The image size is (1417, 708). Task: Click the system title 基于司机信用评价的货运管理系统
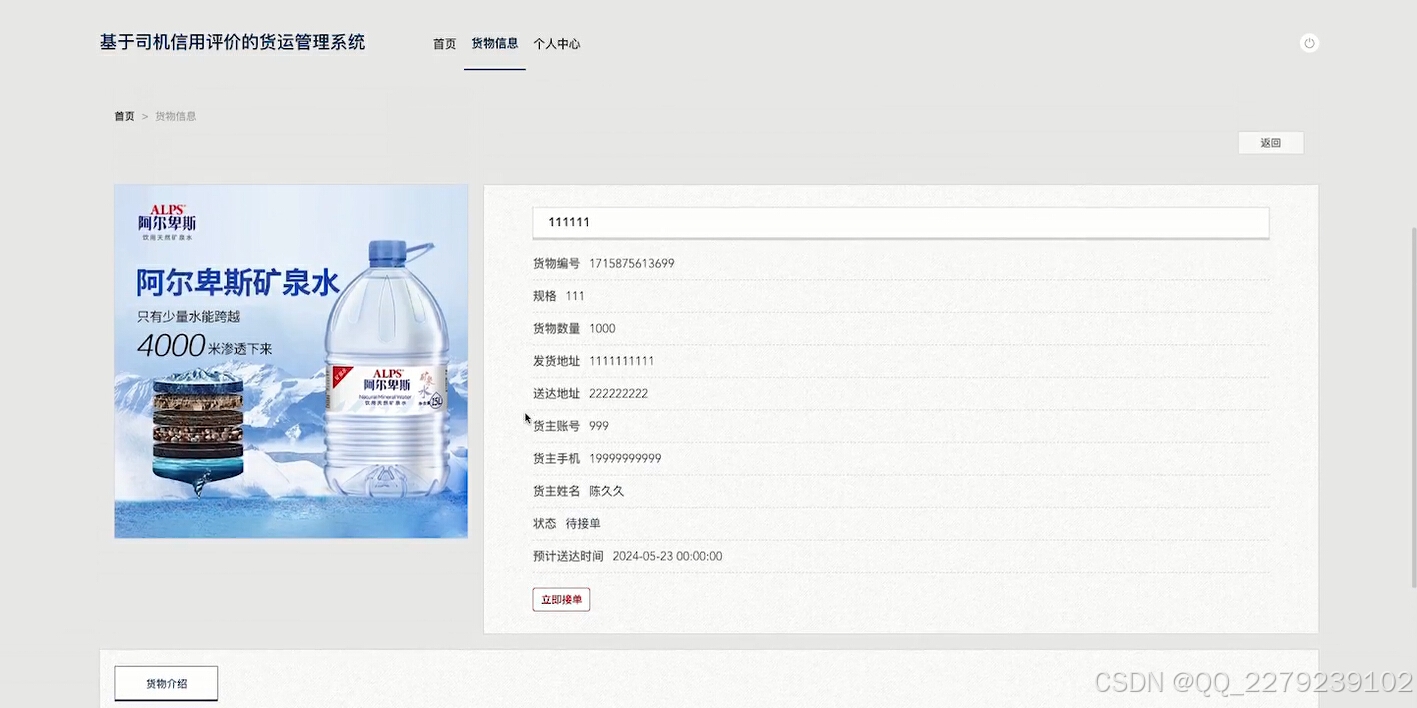(233, 42)
